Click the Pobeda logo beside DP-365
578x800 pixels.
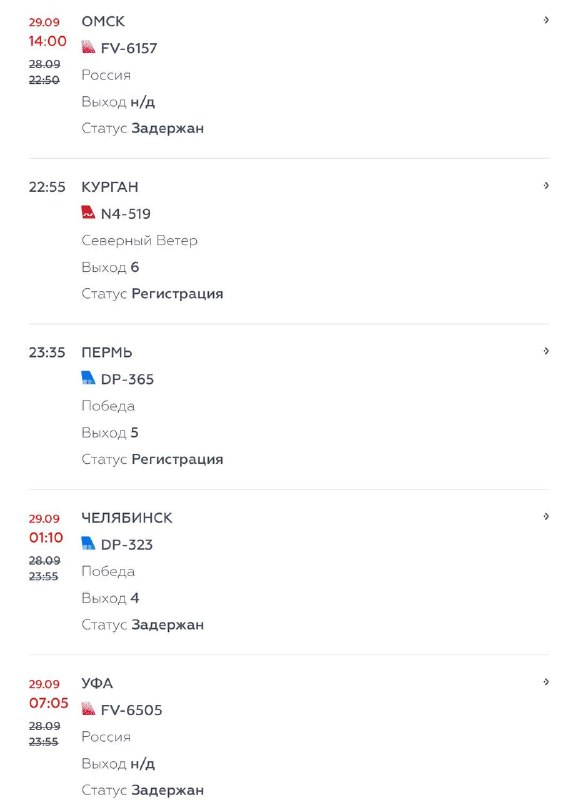(x=88, y=378)
